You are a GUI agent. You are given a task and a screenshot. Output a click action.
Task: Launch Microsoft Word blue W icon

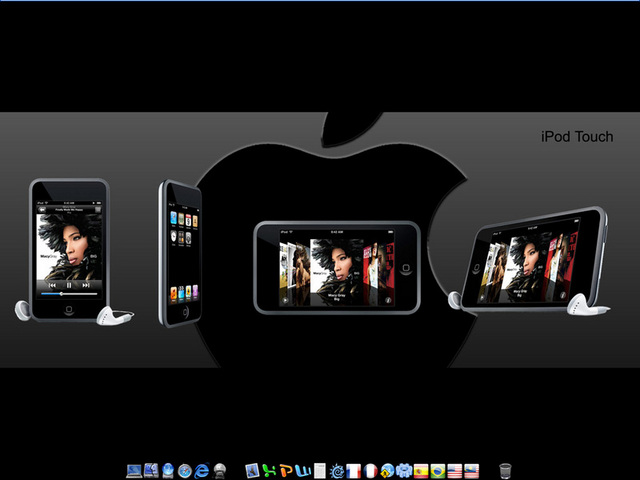303,471
